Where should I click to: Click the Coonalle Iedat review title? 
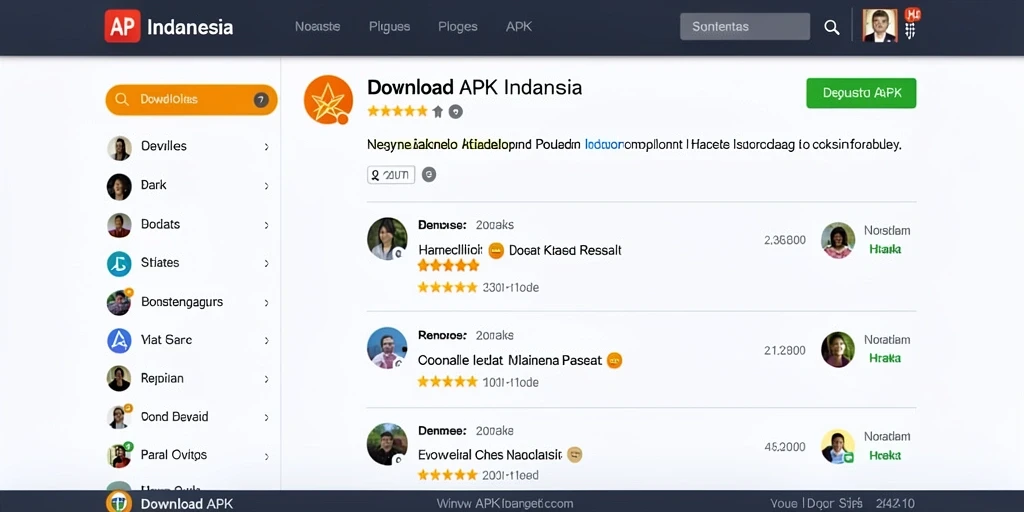pyautogui.click(x=509, y=360)
